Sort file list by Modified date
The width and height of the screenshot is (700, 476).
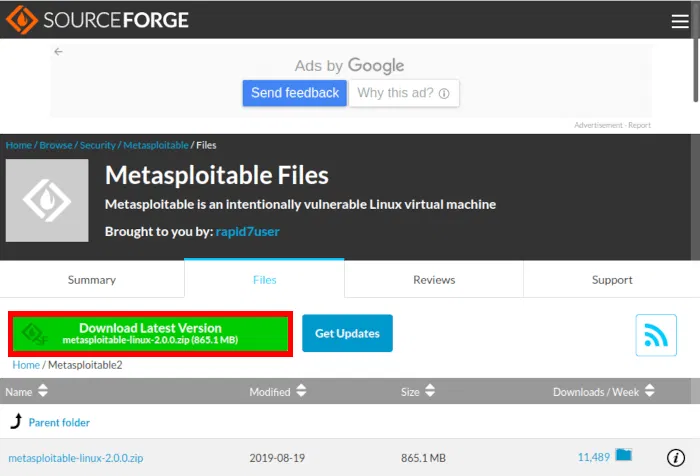(x=278, y=392)
